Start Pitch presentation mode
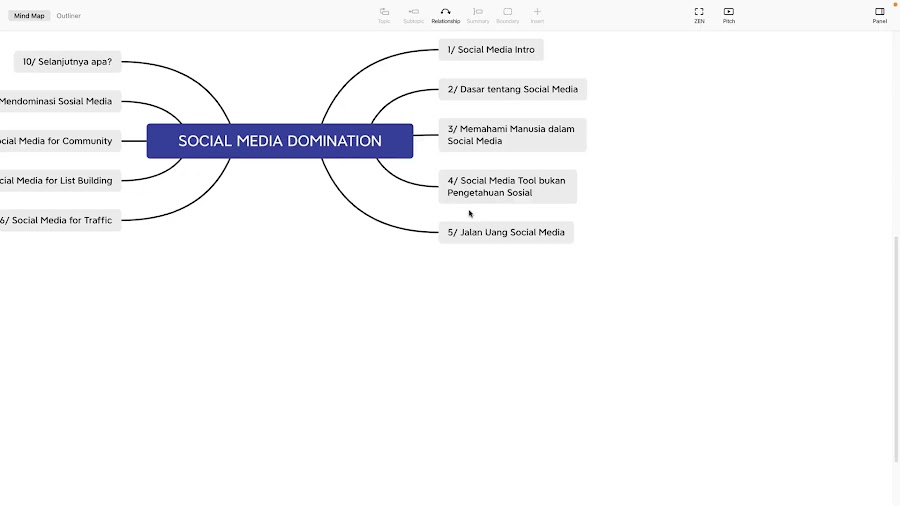This screenshot has height=506, width=900. pos(728,15)
